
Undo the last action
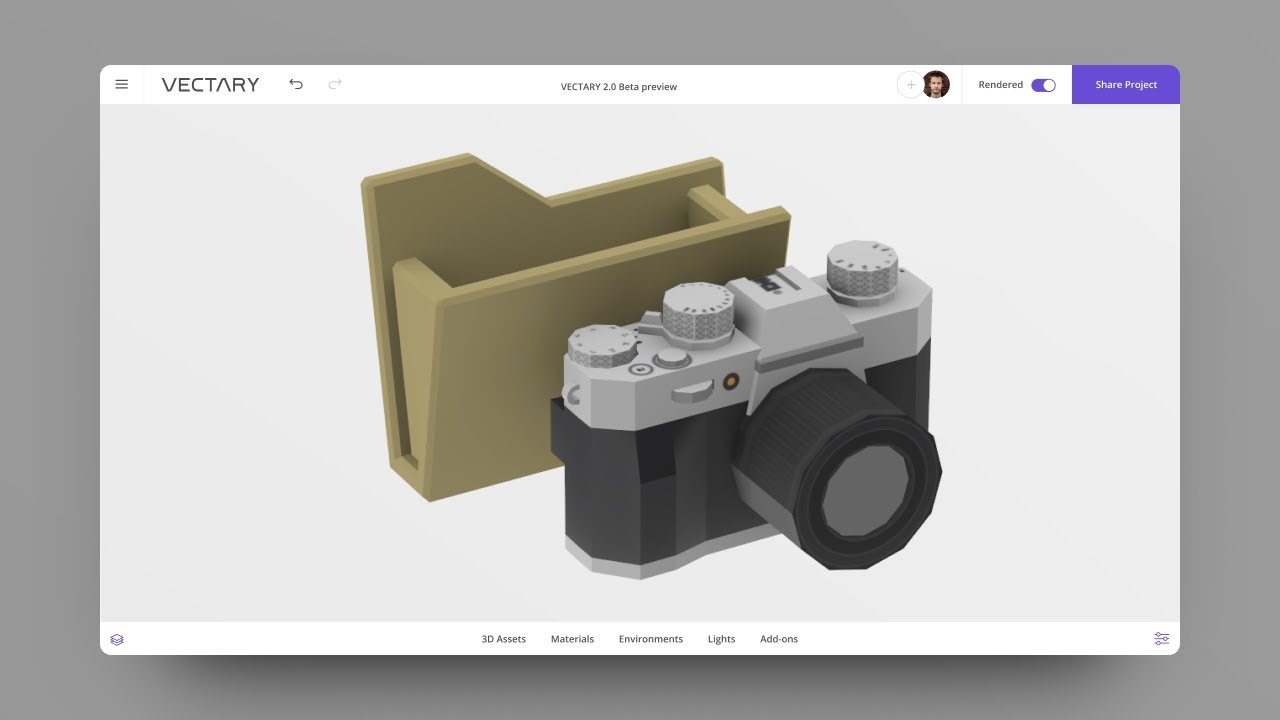click(x=296, y=85)
